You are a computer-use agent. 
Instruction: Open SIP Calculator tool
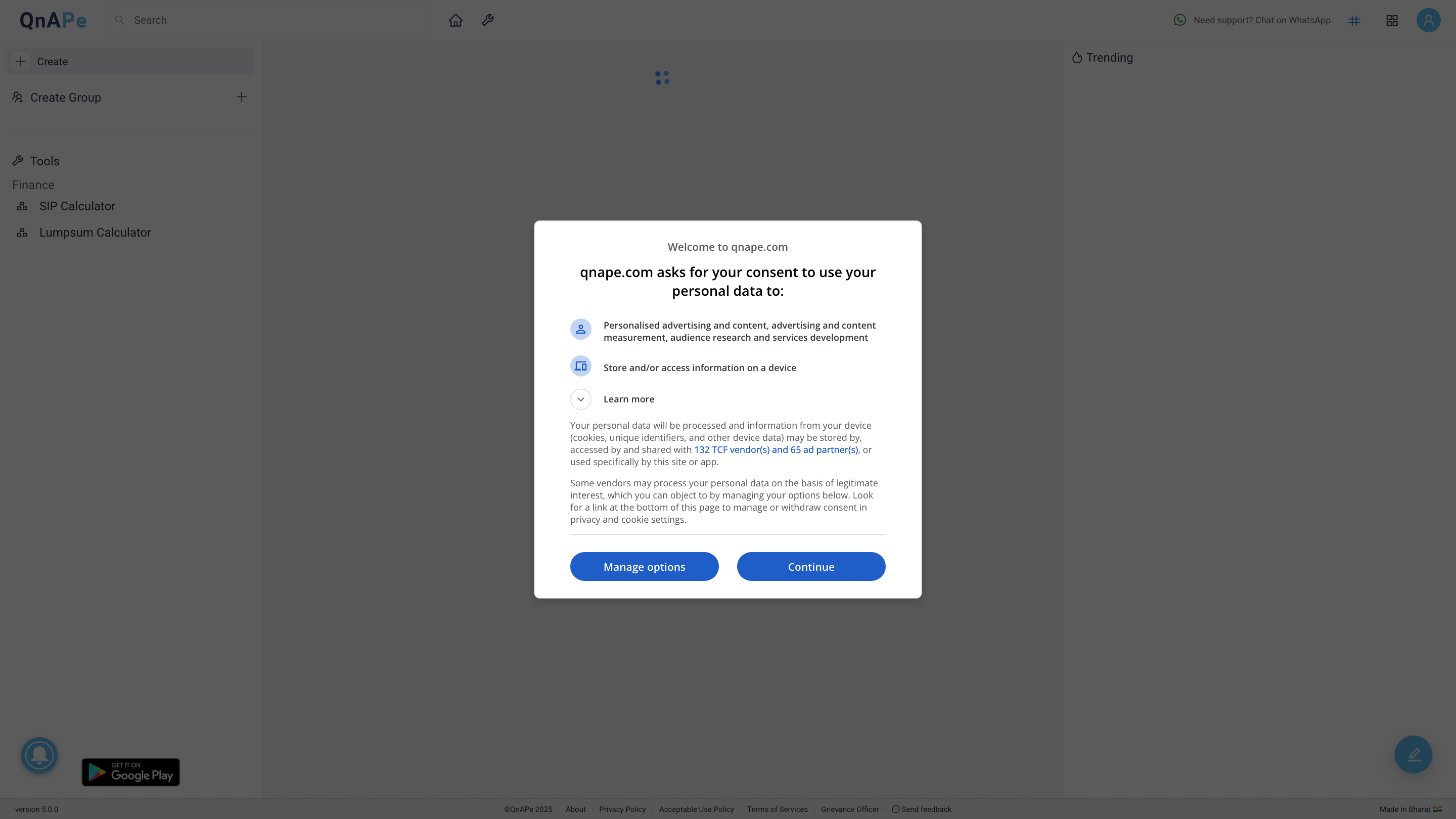[x=77, y=206]
